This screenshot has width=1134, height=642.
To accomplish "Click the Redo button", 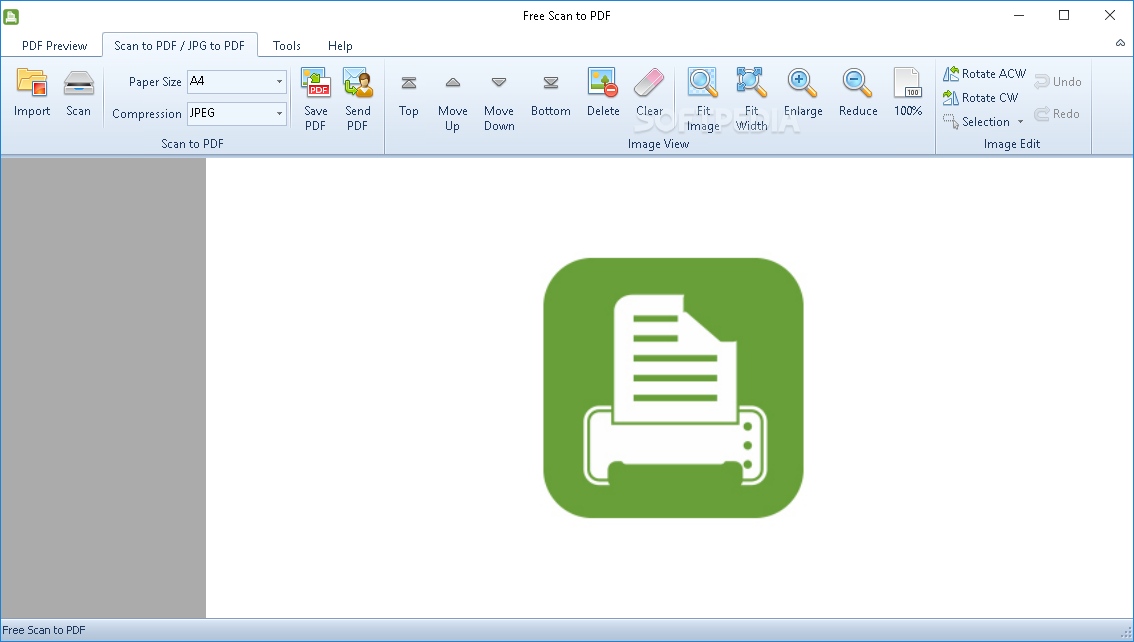I will coord(1057,114).
